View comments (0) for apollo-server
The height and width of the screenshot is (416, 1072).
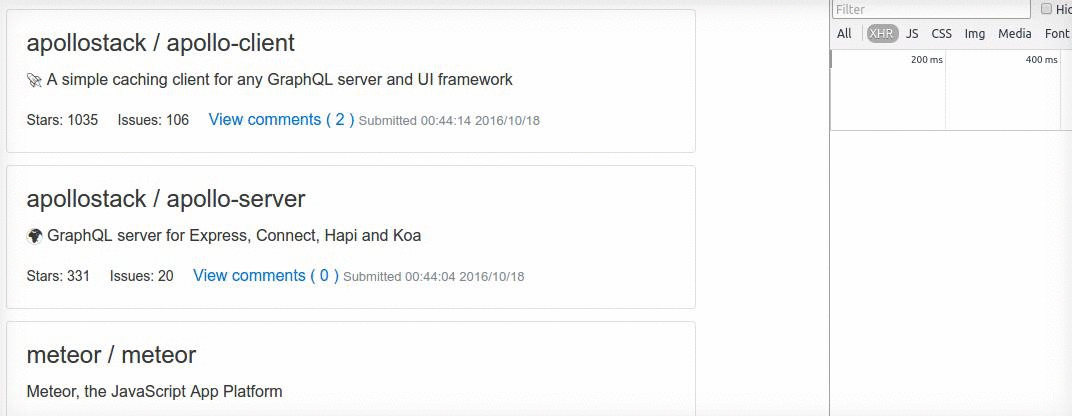[266, 276]
